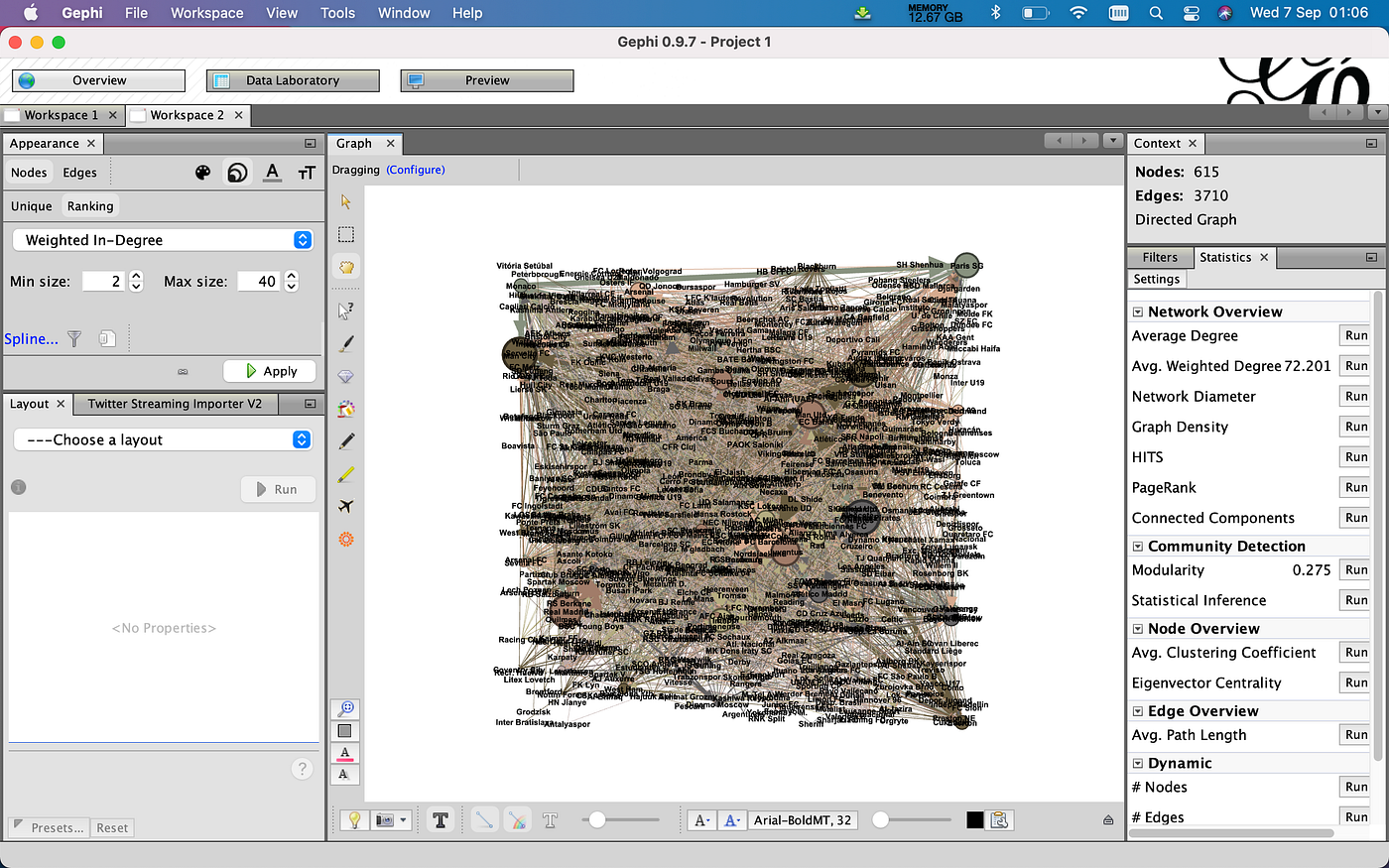Toggle edge labels with grey T button

tap(550, 820)
